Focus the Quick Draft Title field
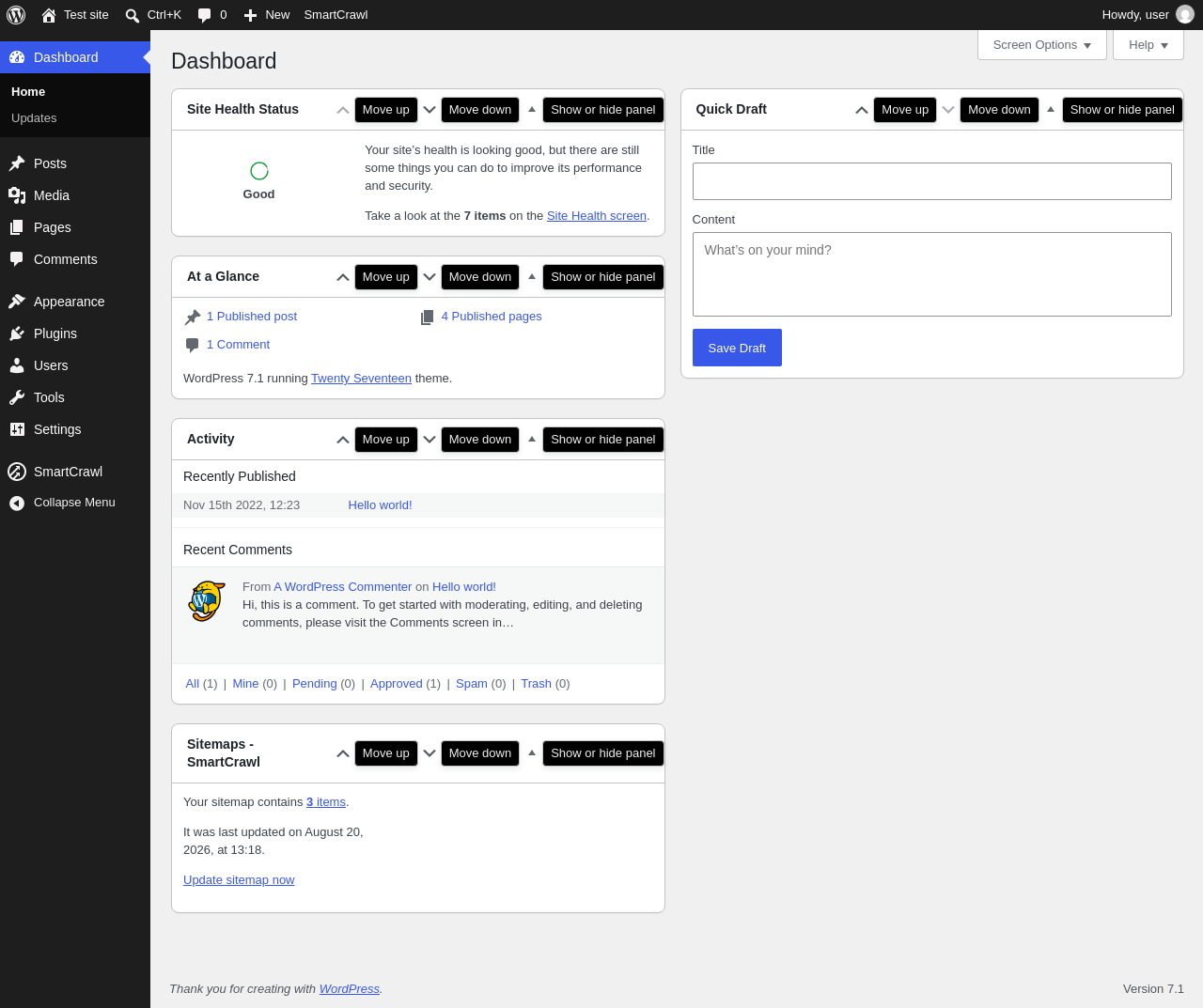The width and height of the screenshot is (1203, 1008). coord(932,181)
